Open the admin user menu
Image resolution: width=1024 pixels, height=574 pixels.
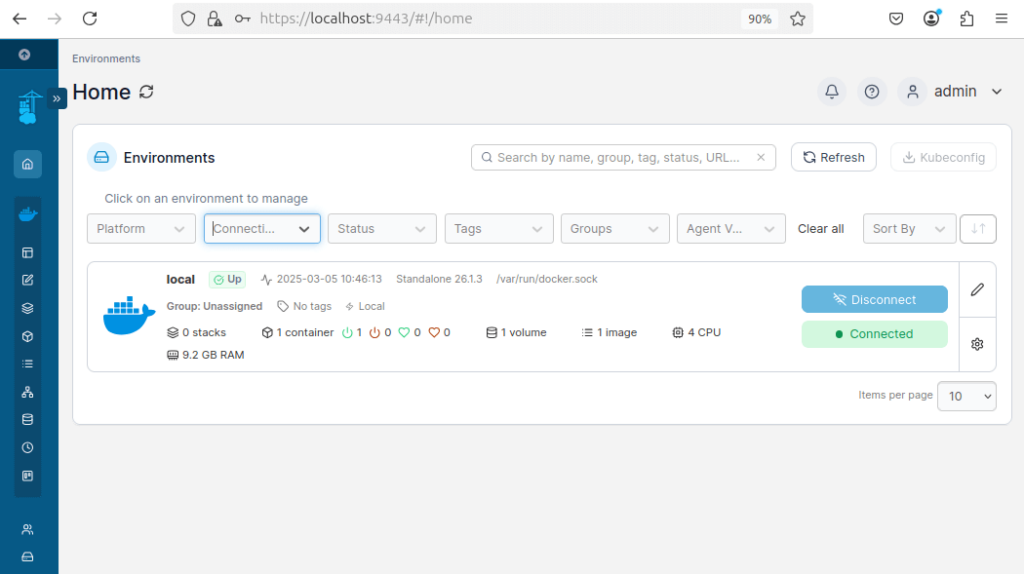[954, 92]
